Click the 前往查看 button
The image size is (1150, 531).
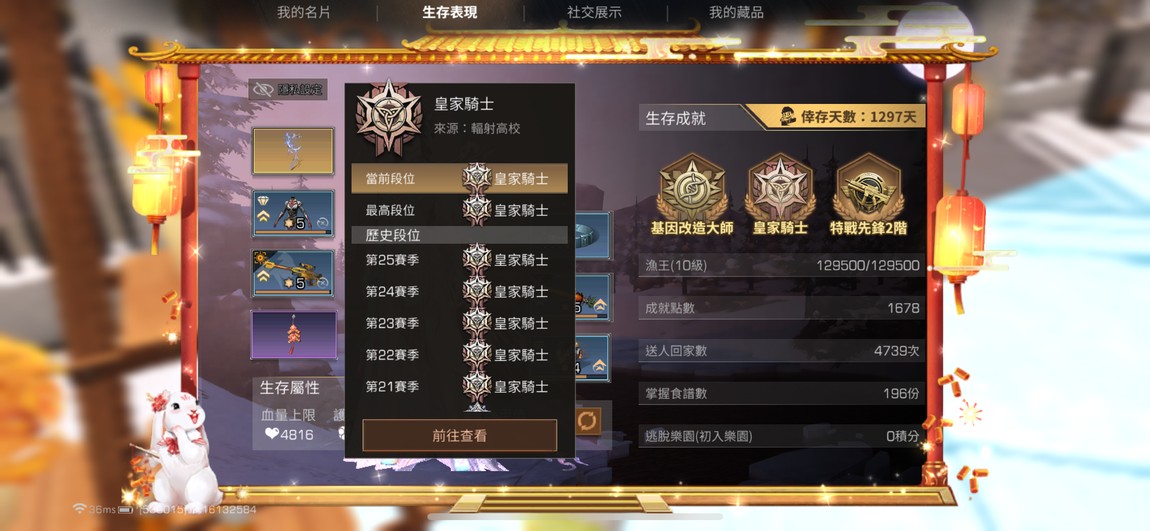pyautogui.click(x=459, y=436)
